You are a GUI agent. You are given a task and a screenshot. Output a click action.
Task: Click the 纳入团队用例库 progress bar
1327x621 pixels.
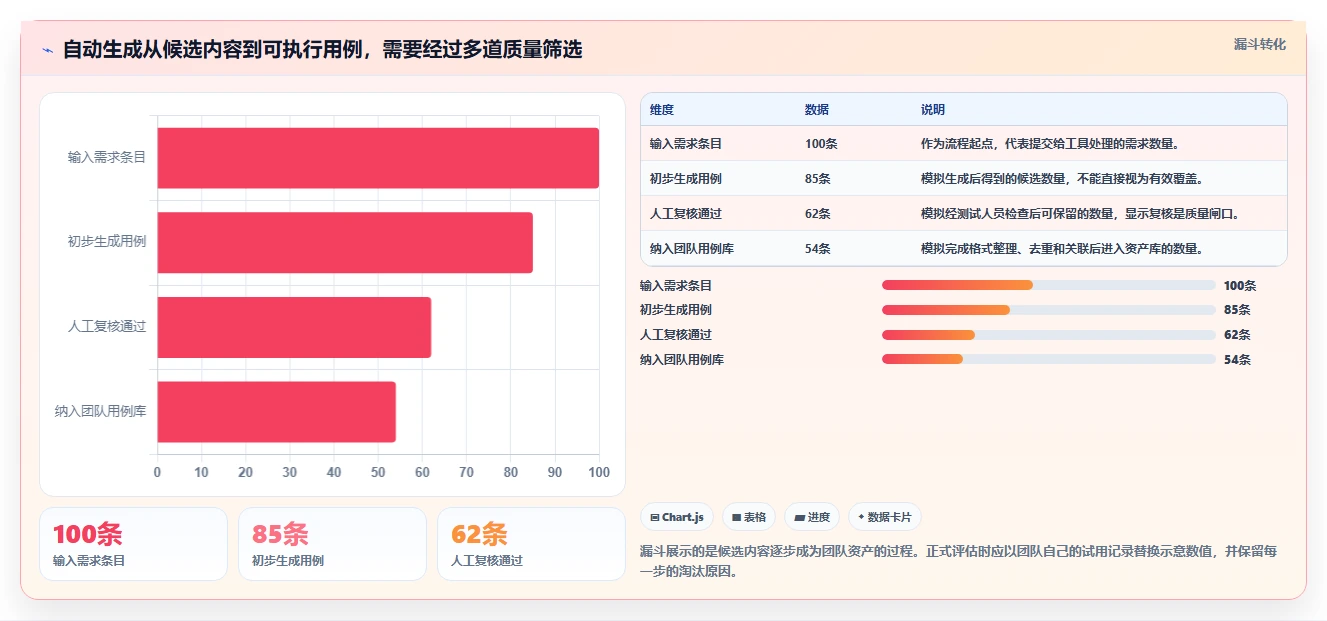tap(1049, 359)
